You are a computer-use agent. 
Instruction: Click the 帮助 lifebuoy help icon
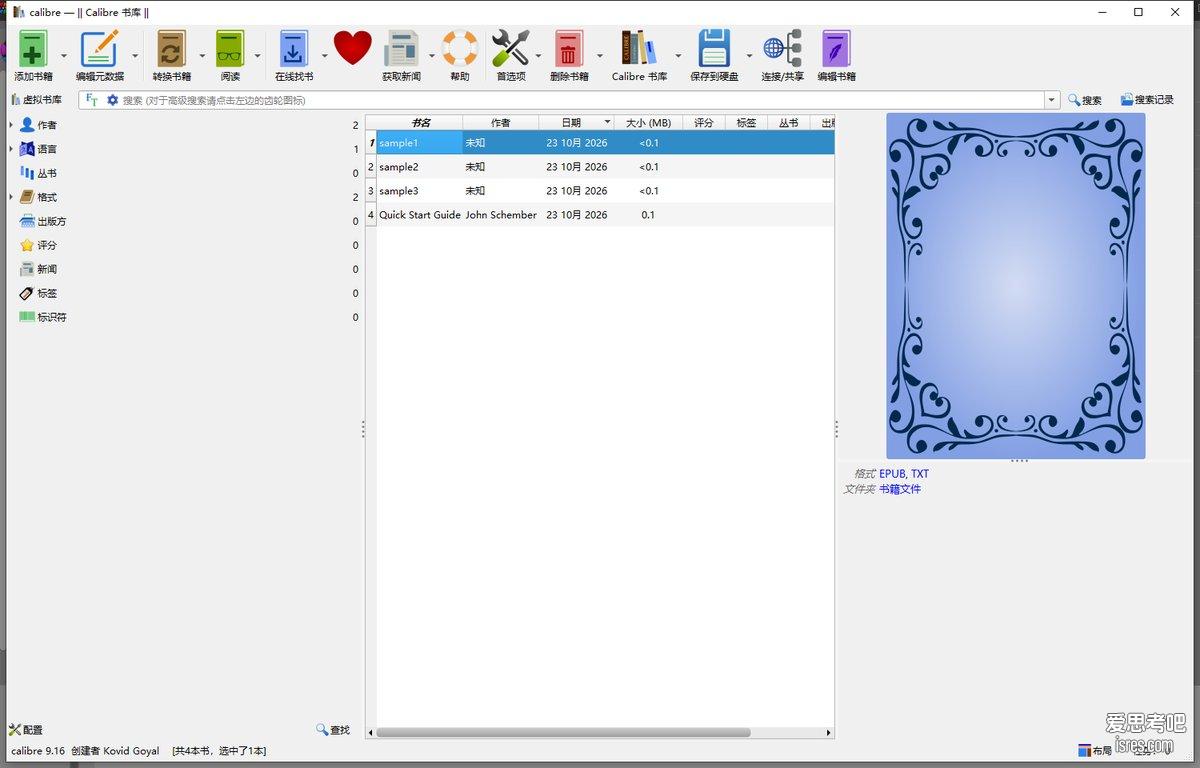460,49
